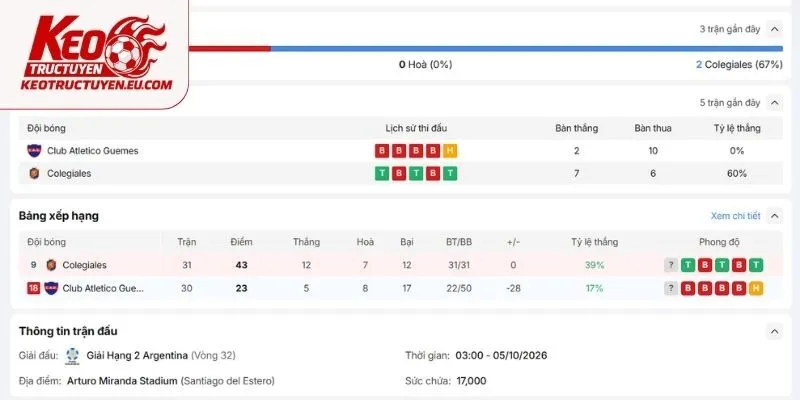
Task: Collapse the Thông tin trận đấu section chevron
Action: coord(774,331)
